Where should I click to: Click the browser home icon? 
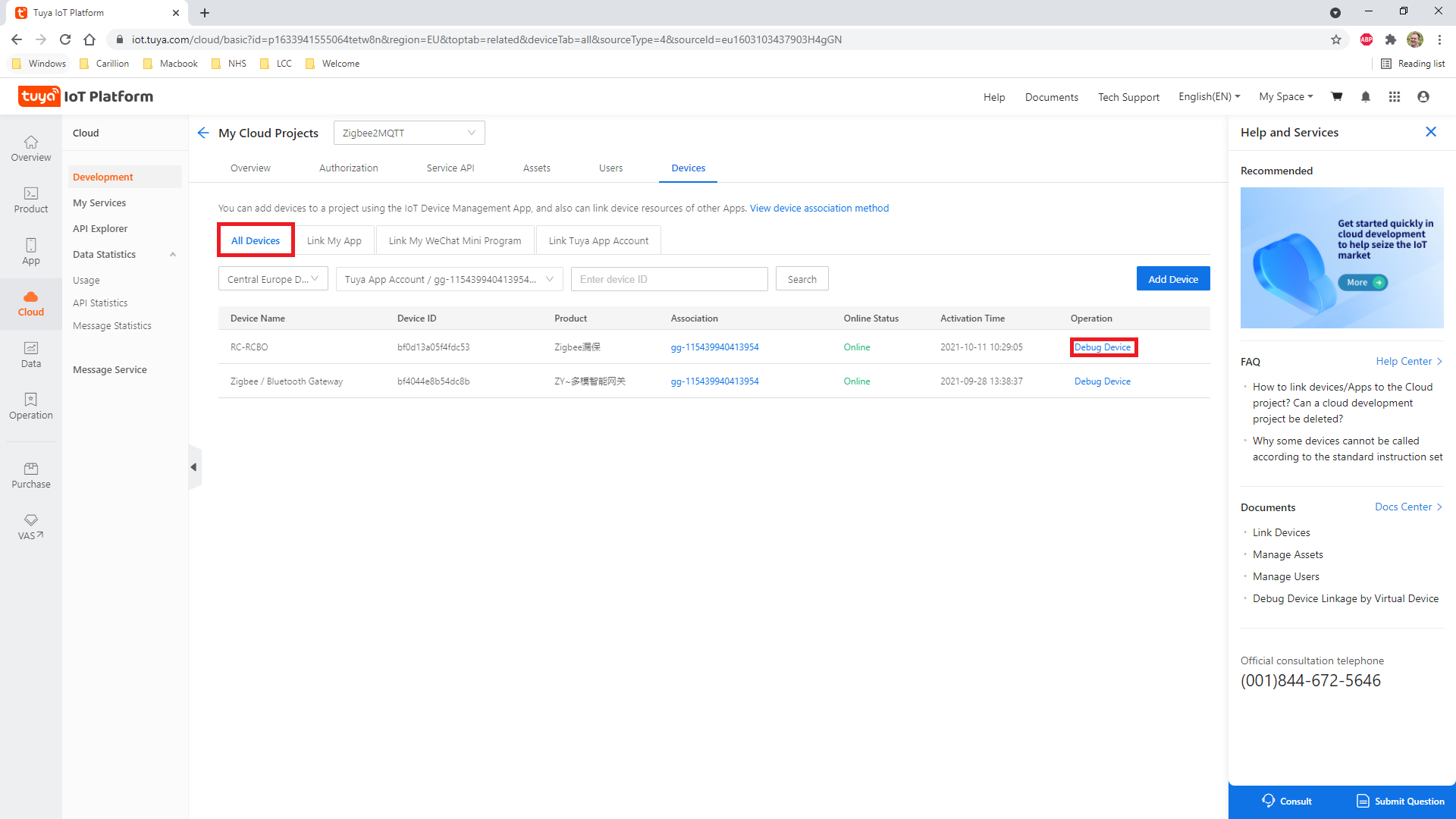pos(89,39)
